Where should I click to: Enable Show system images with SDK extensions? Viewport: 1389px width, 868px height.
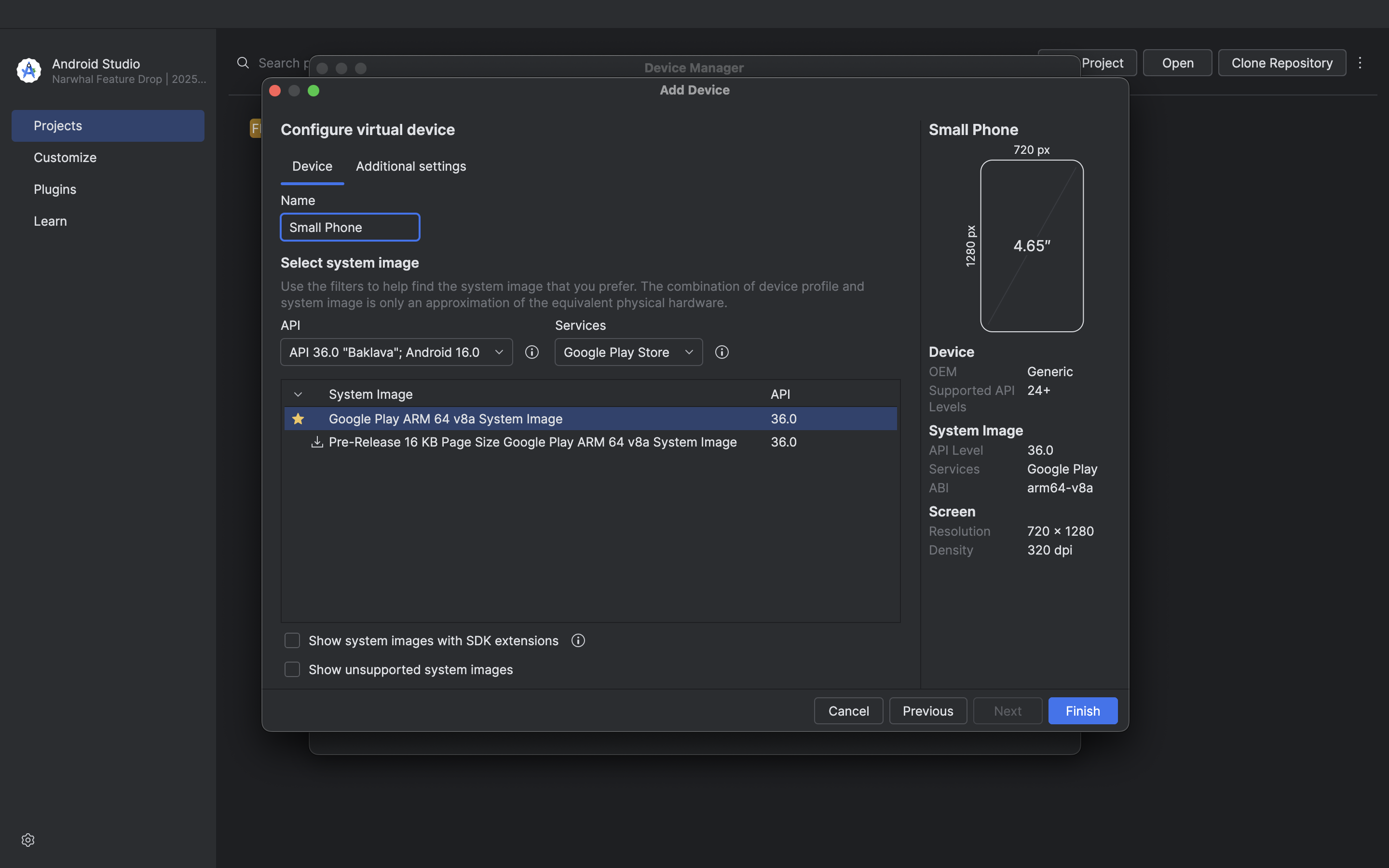[x=292, y=640]
